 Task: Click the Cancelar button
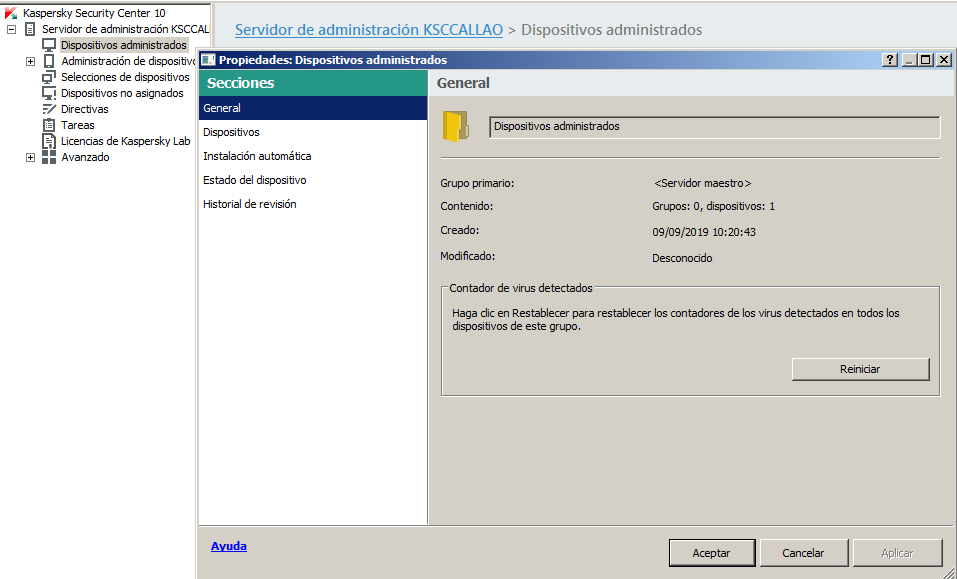coord(804,553)
